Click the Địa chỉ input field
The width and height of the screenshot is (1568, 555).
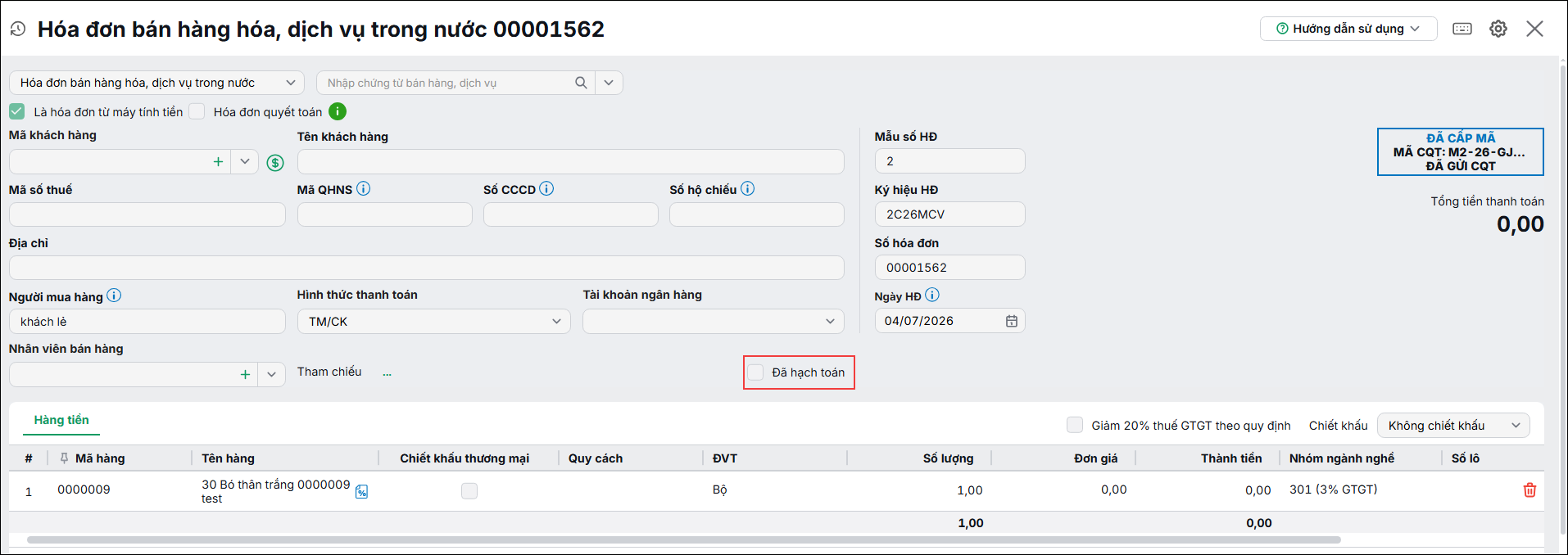[x=427, y=268]
